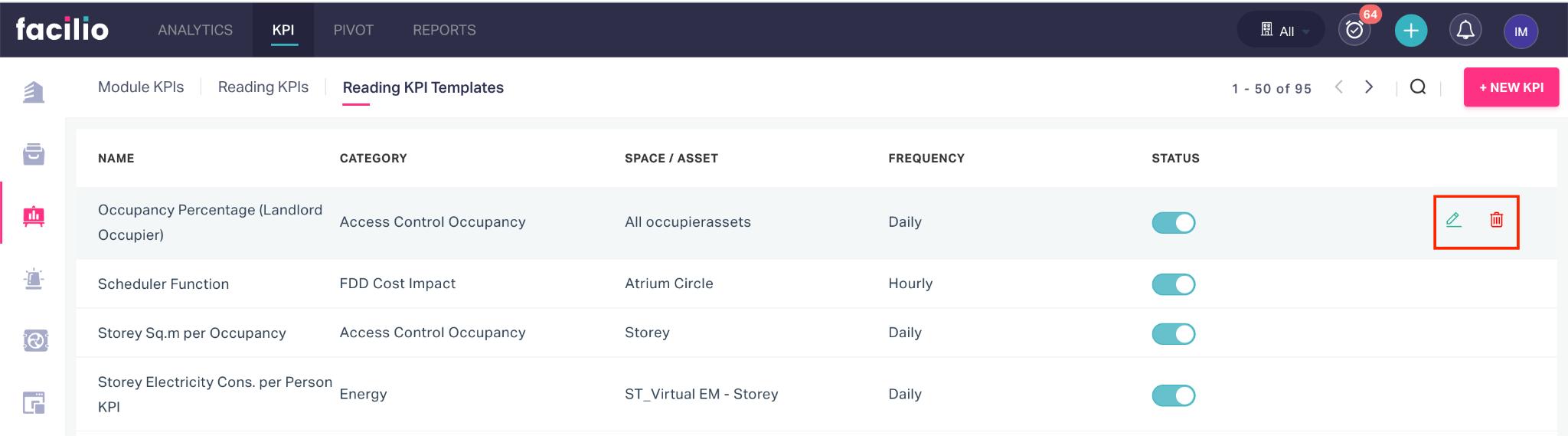
Task: Switch to the Module KPIs tab
Action: [141, 87]
